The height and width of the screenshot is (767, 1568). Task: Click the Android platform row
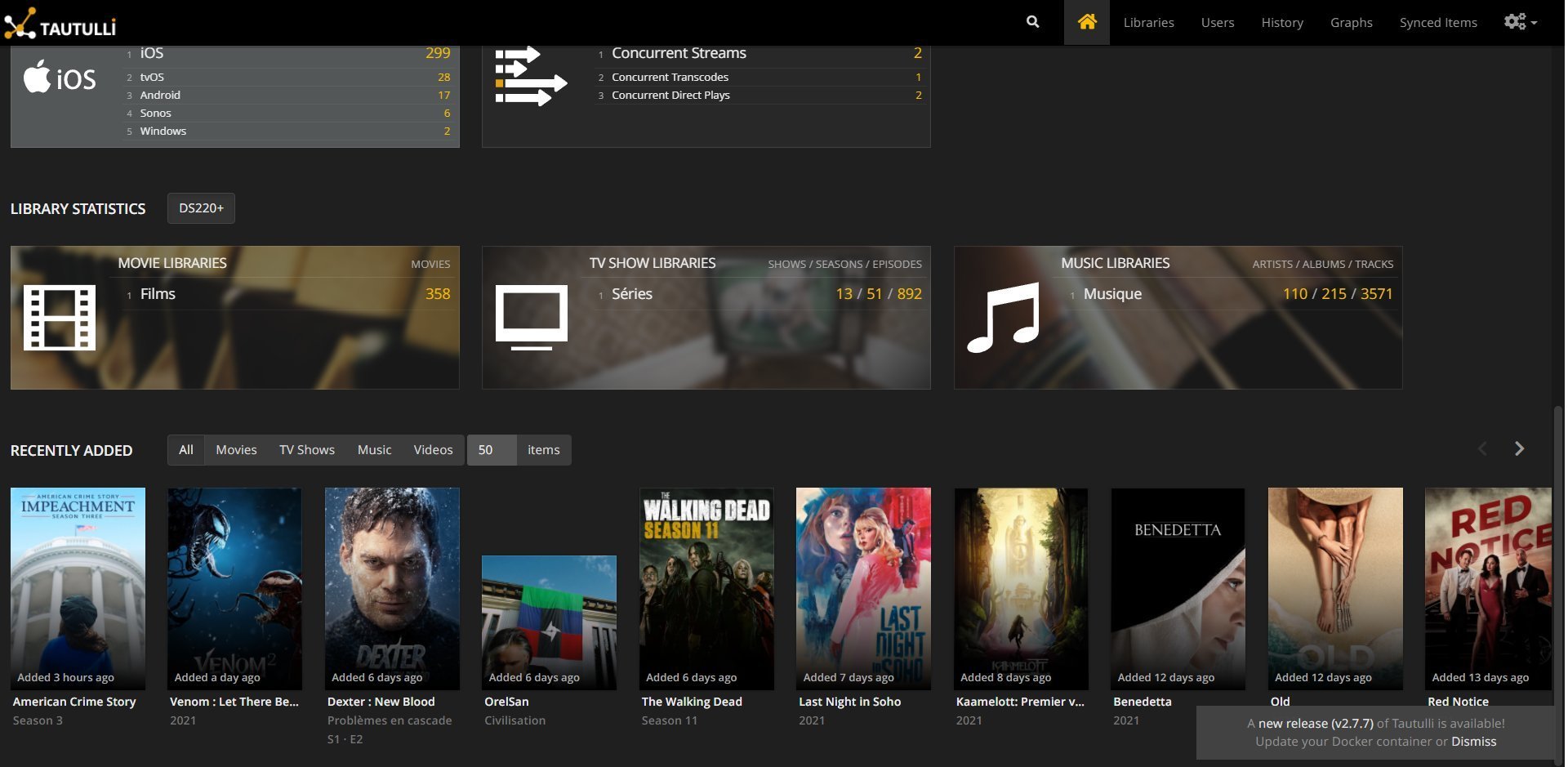(287, 95)
